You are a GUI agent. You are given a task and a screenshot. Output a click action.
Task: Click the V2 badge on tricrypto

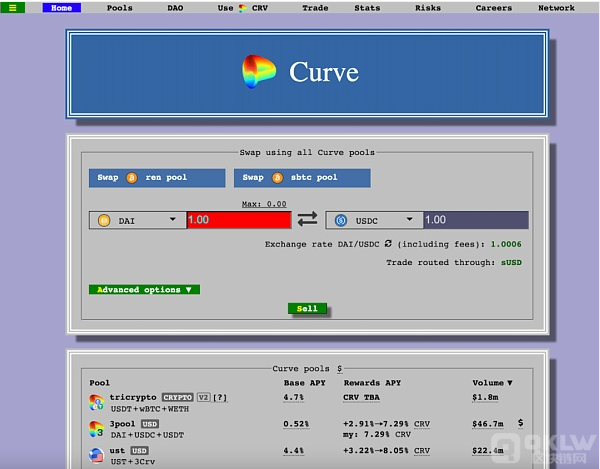coord(204,397)
